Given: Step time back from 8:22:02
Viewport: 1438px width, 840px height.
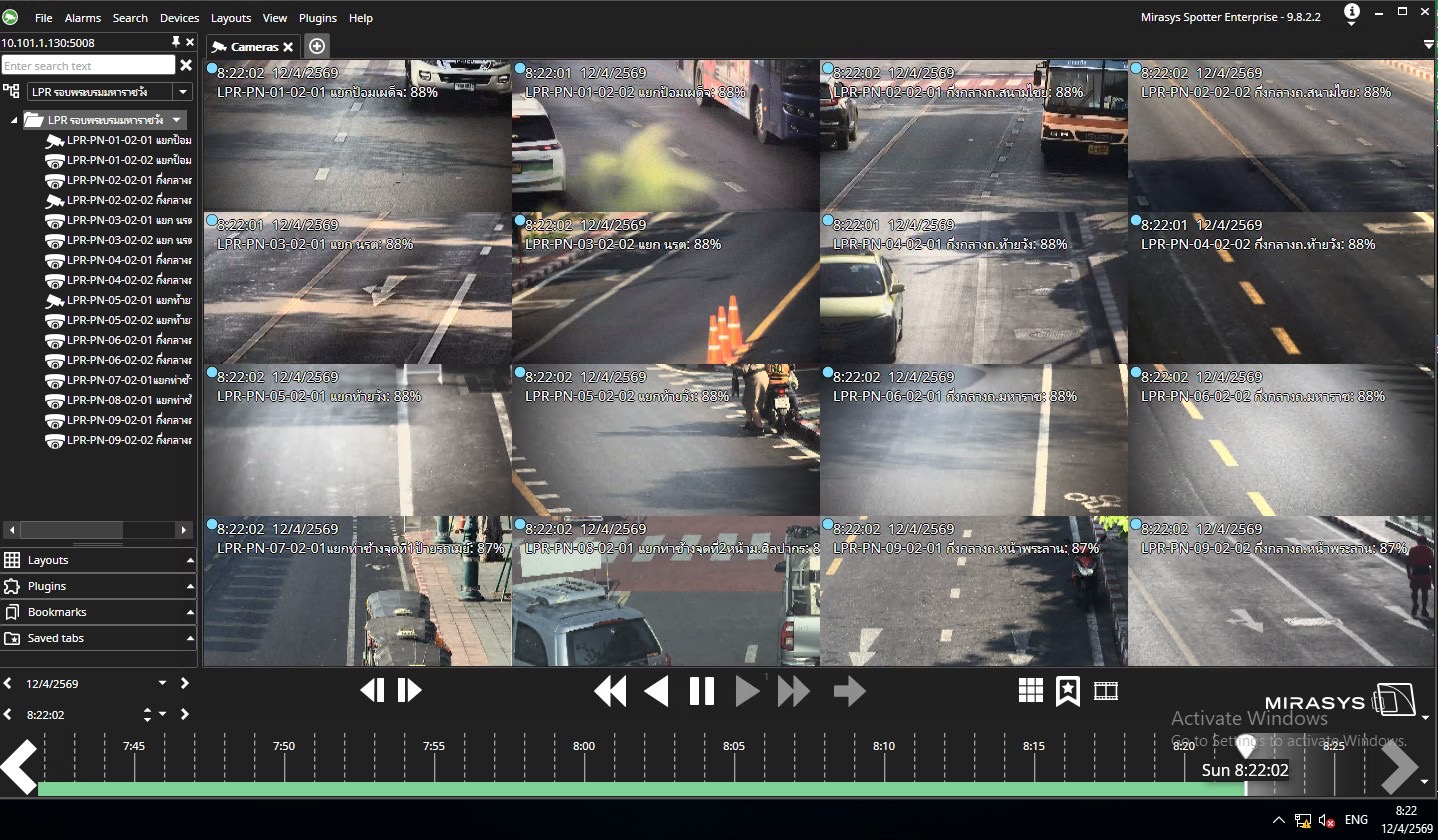Looking at the screenshot, I should pos(8,714).
